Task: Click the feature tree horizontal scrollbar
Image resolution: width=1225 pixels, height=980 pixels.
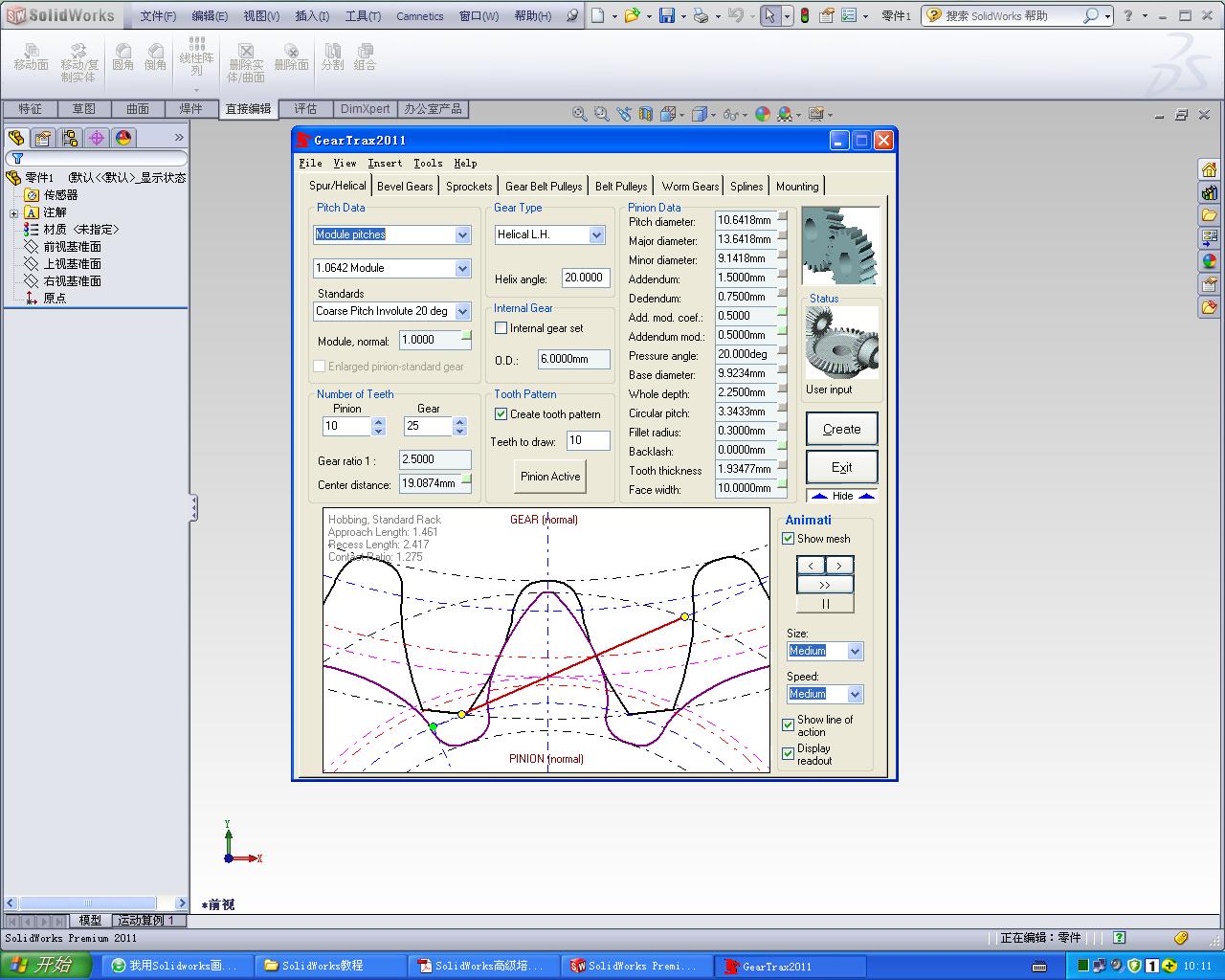Action: 87,902
